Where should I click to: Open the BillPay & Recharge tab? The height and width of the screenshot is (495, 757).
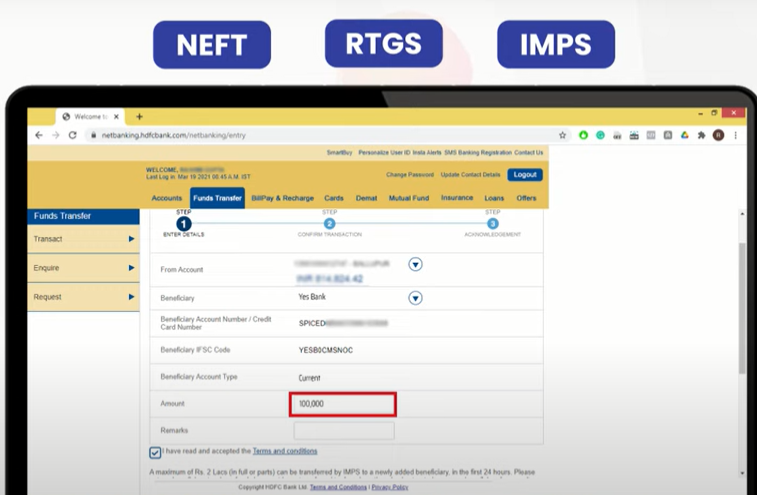click(282, 198)
